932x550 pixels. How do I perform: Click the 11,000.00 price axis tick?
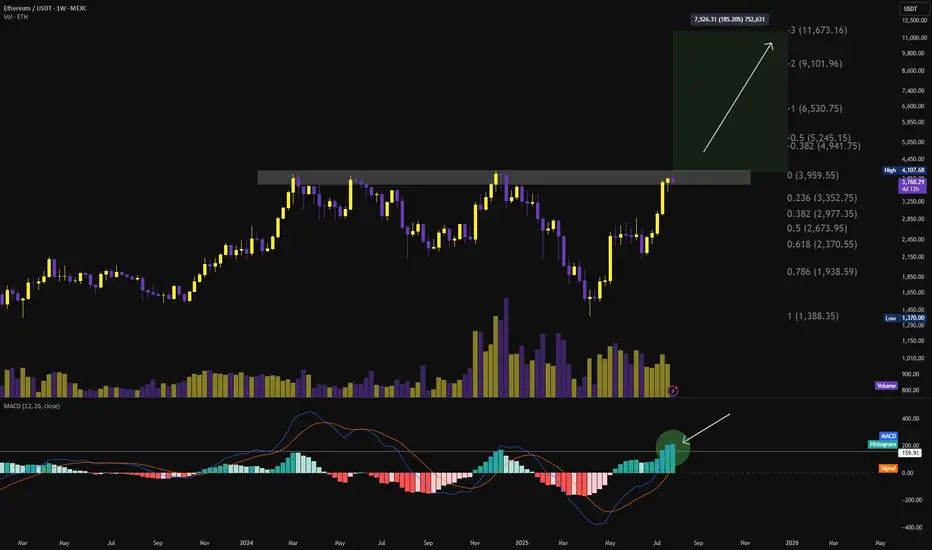[914, 37]
